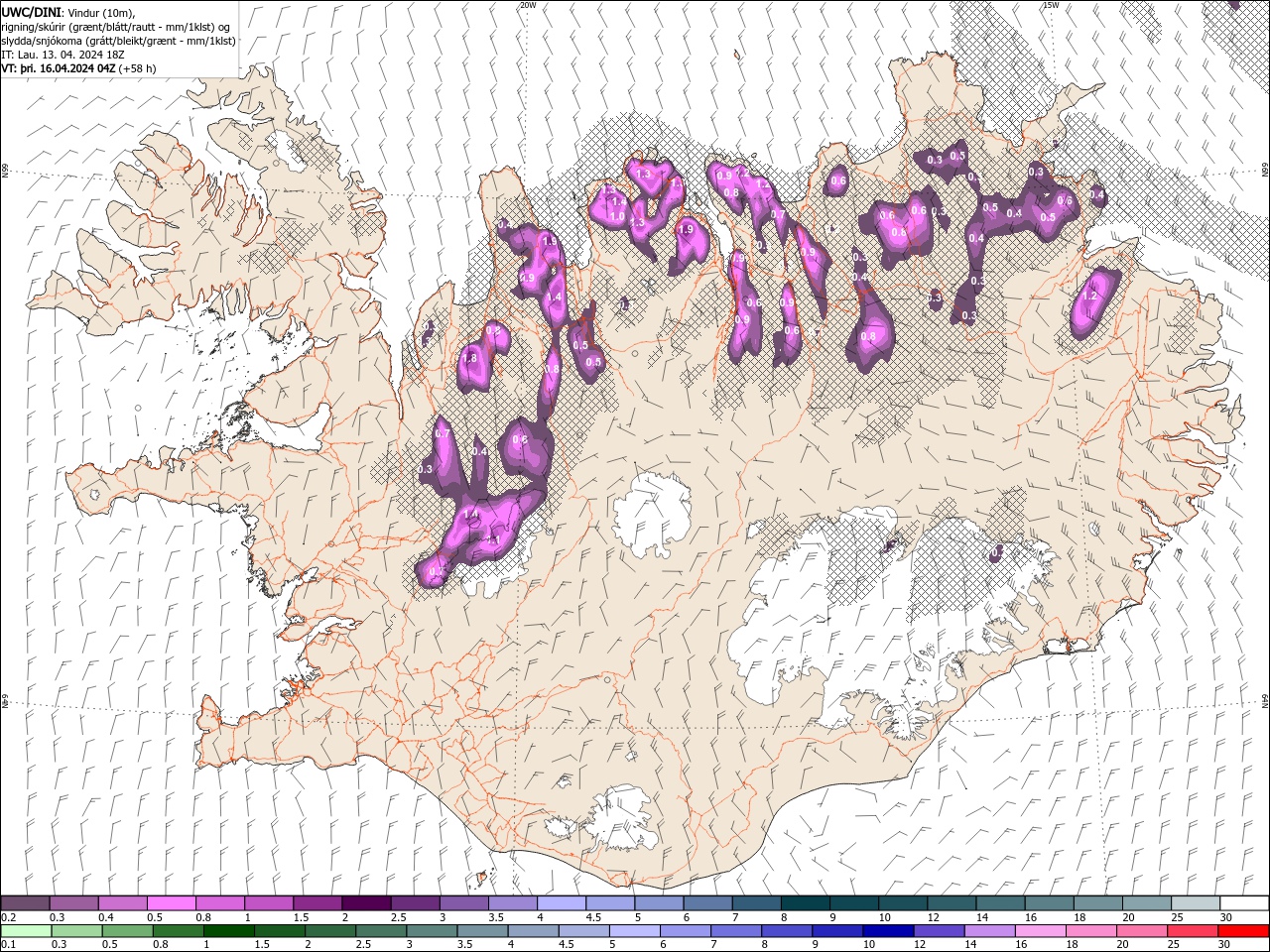Click the 'rigning/skúrir' rain legend description line
1270x952 pixels.
117,26
